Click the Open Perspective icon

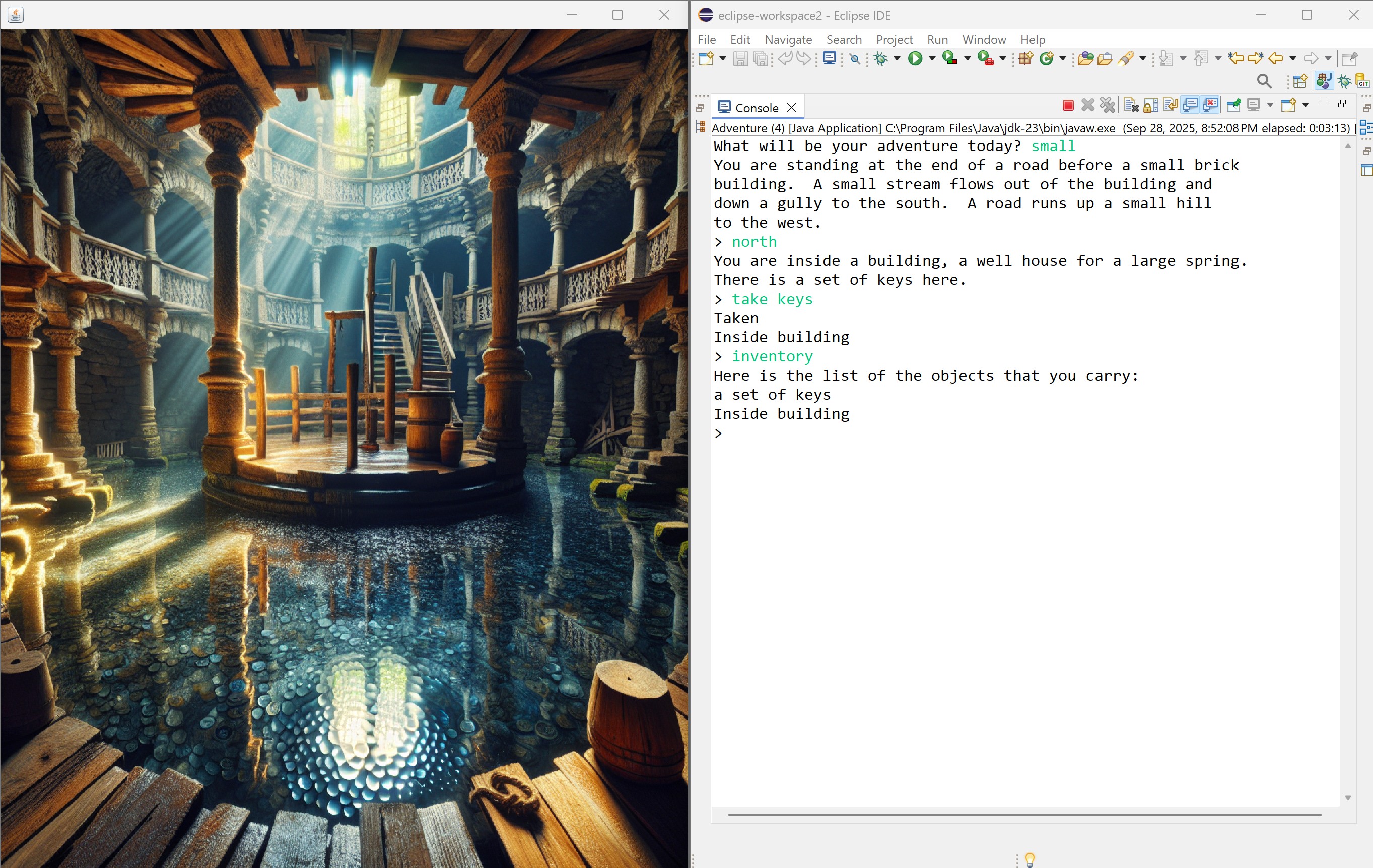click(1300, 81)
